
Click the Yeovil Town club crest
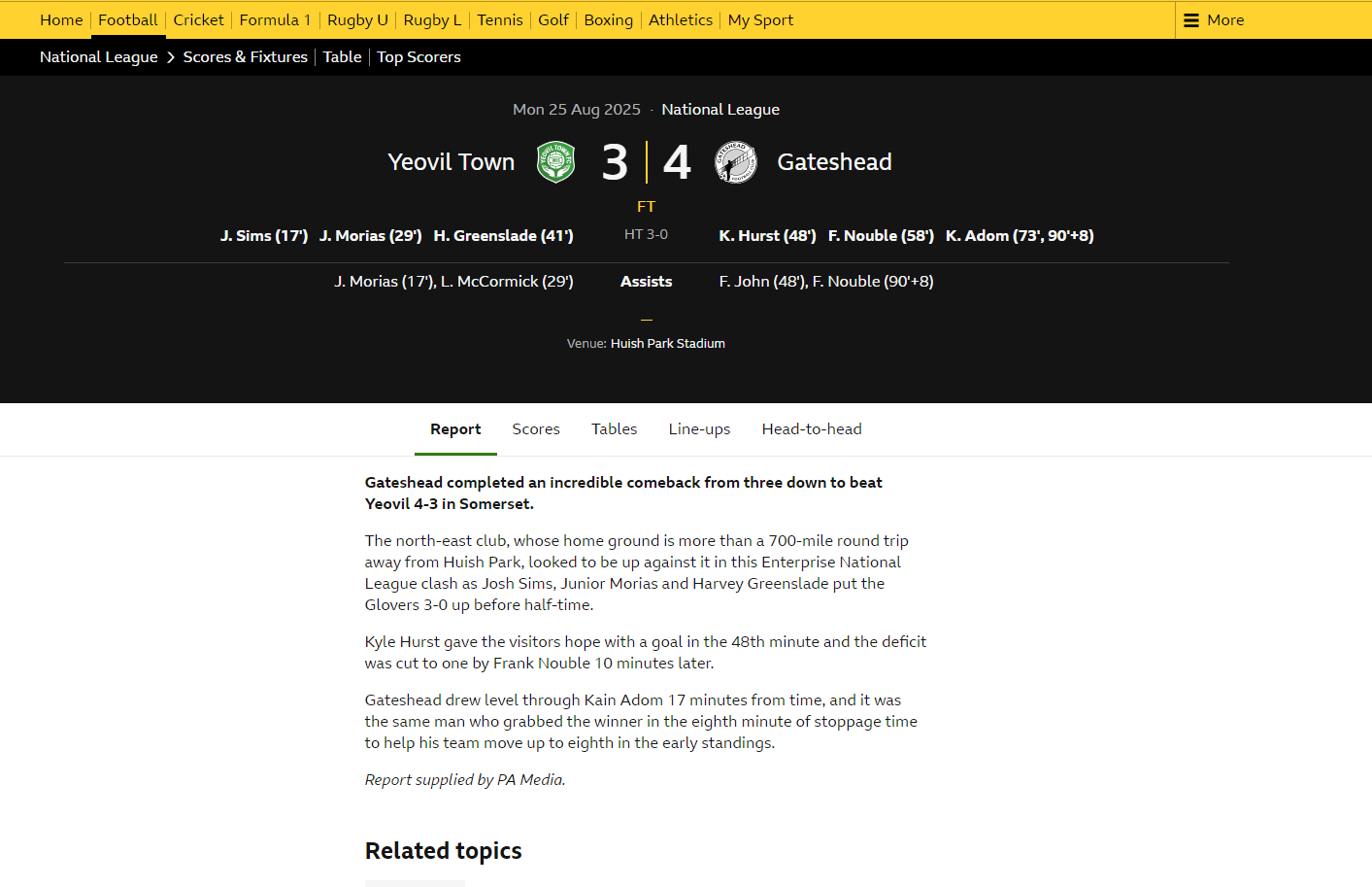coord(556,162)
